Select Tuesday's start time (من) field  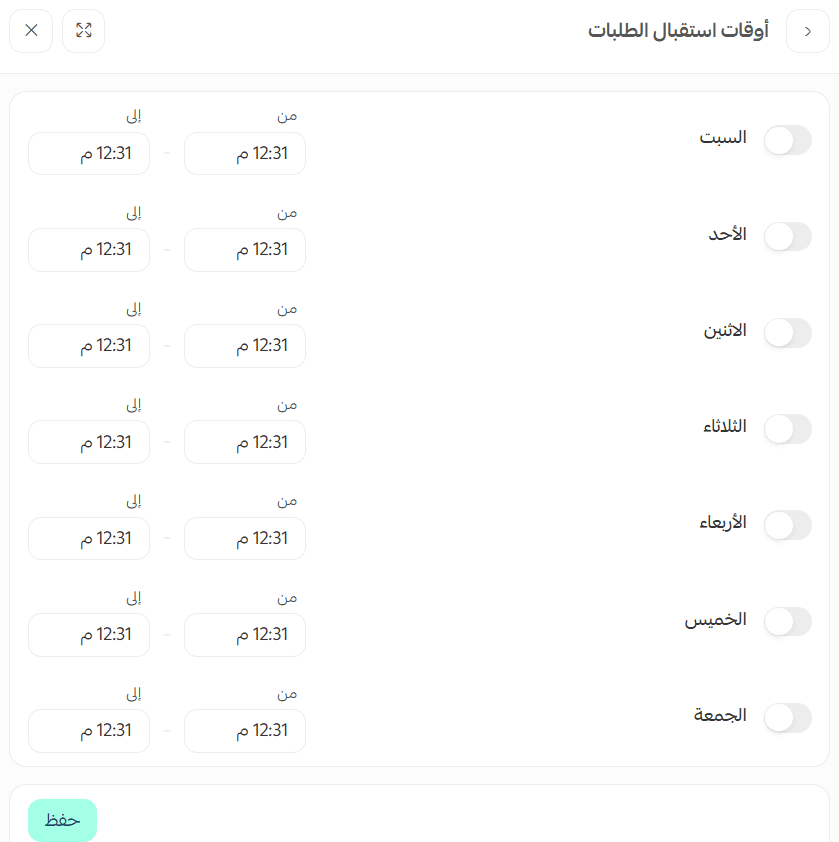click(245, 442)
